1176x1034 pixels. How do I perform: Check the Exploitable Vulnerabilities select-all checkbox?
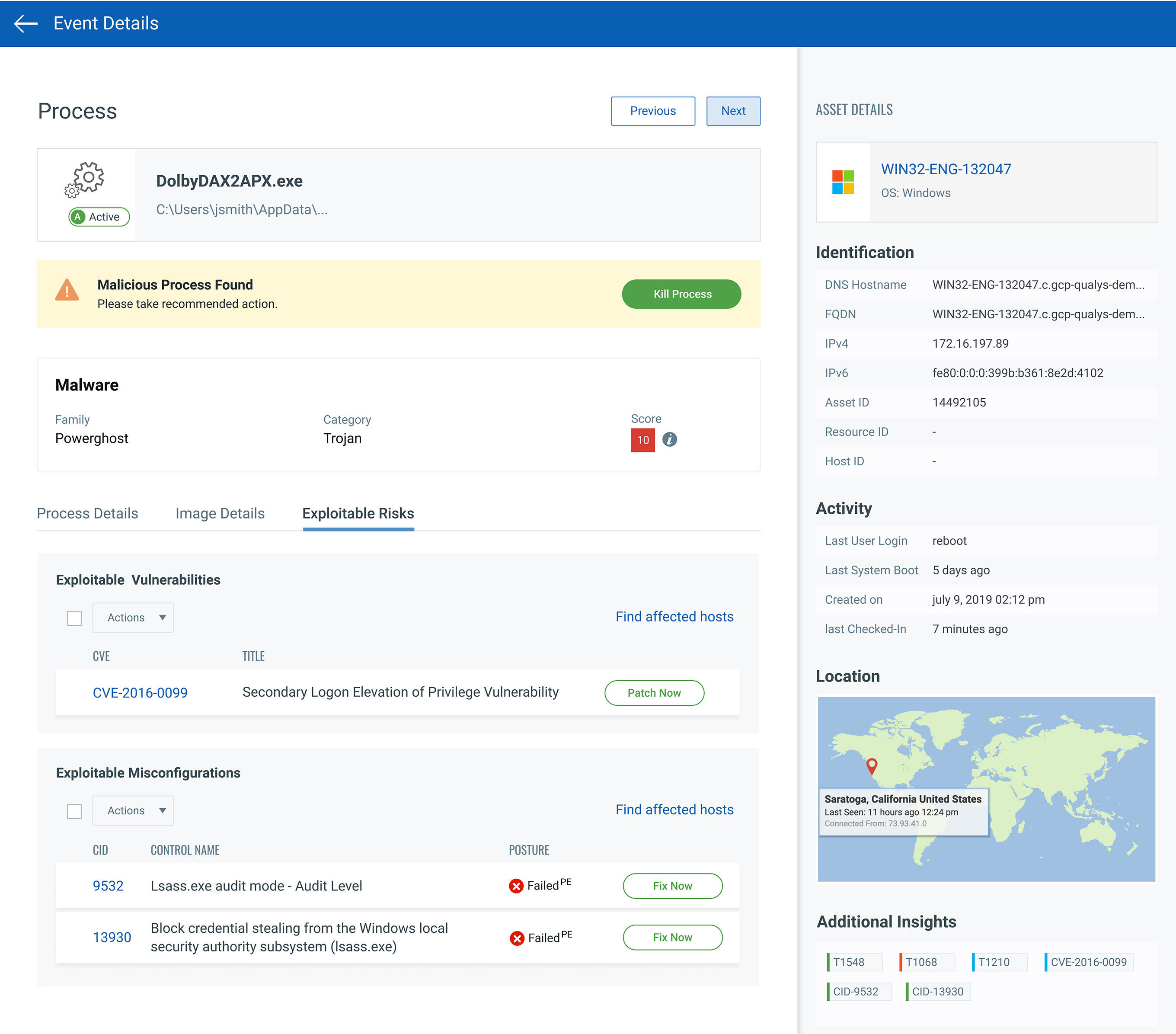pyautogui.click(x=74, y=618)
